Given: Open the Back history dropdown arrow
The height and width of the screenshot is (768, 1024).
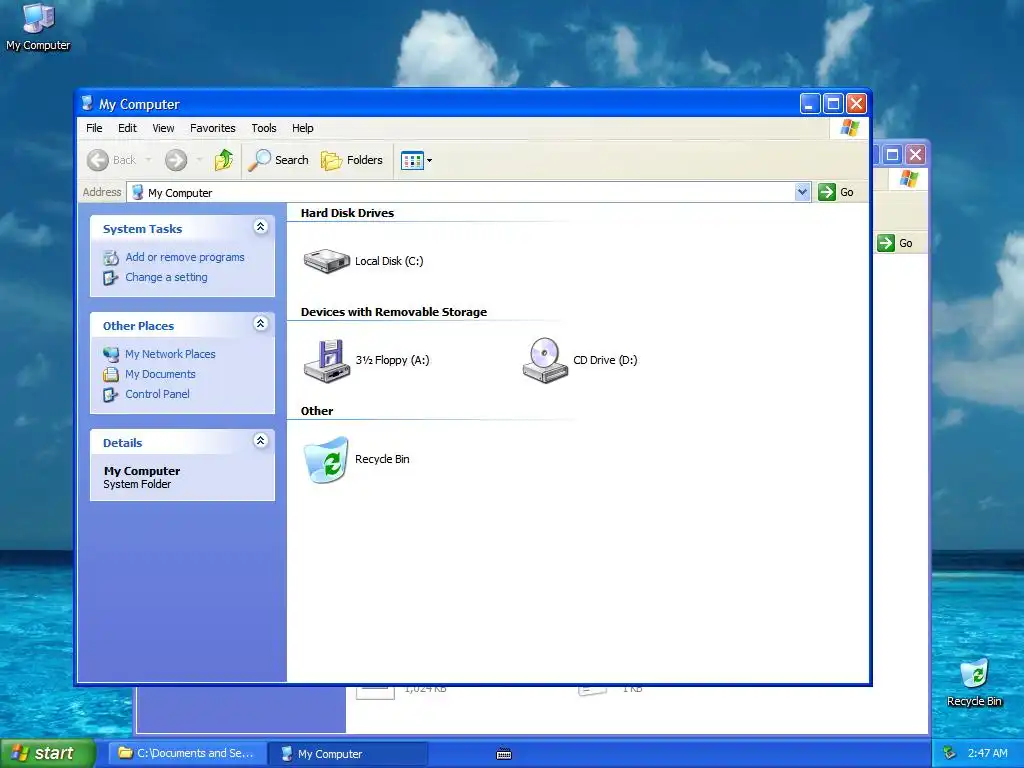Looking at the screenshot, I should [148, 160].
